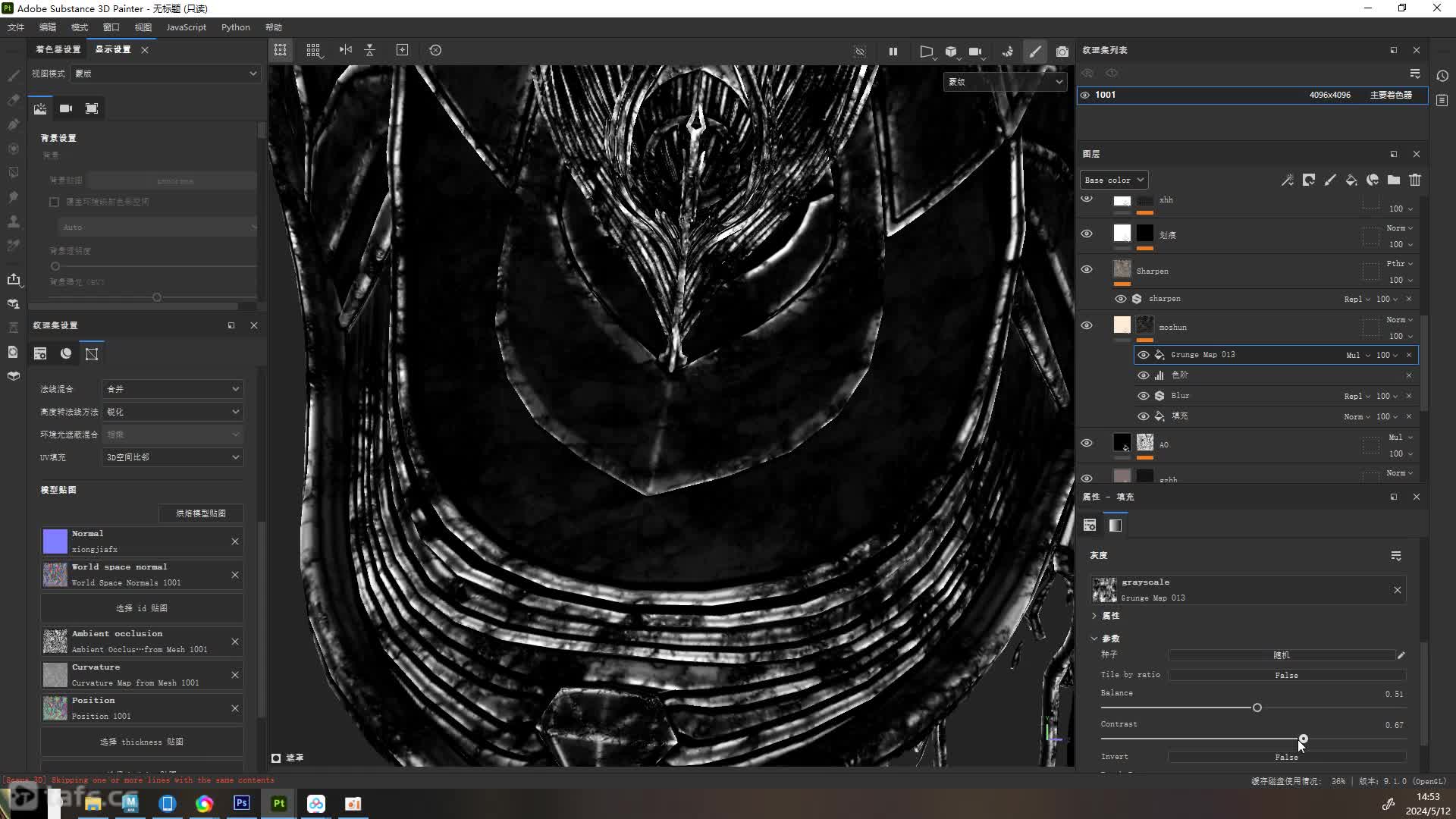Hide the Sharpen layer

pos(1087,269)
